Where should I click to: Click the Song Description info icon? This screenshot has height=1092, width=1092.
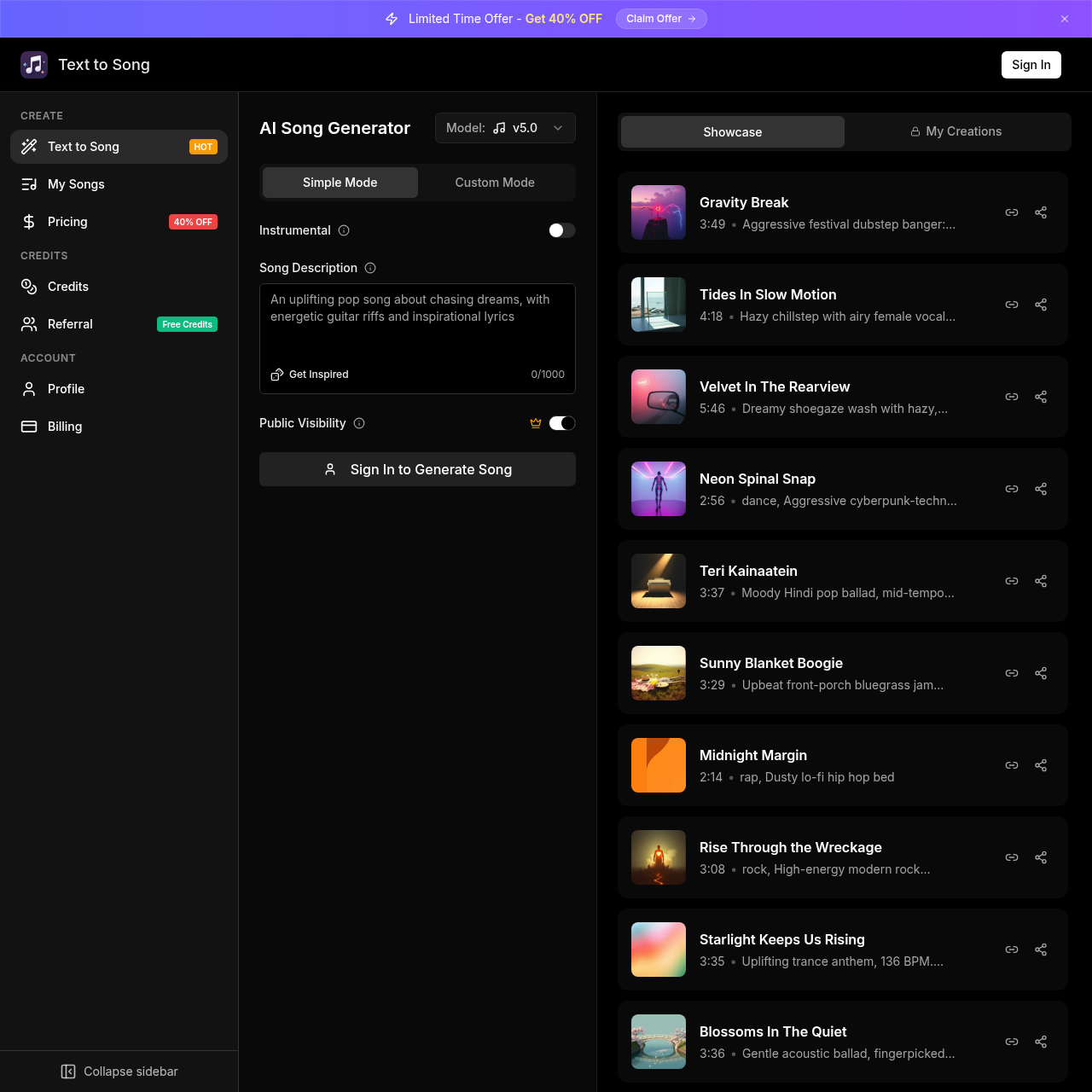click(x=370, y=268)
